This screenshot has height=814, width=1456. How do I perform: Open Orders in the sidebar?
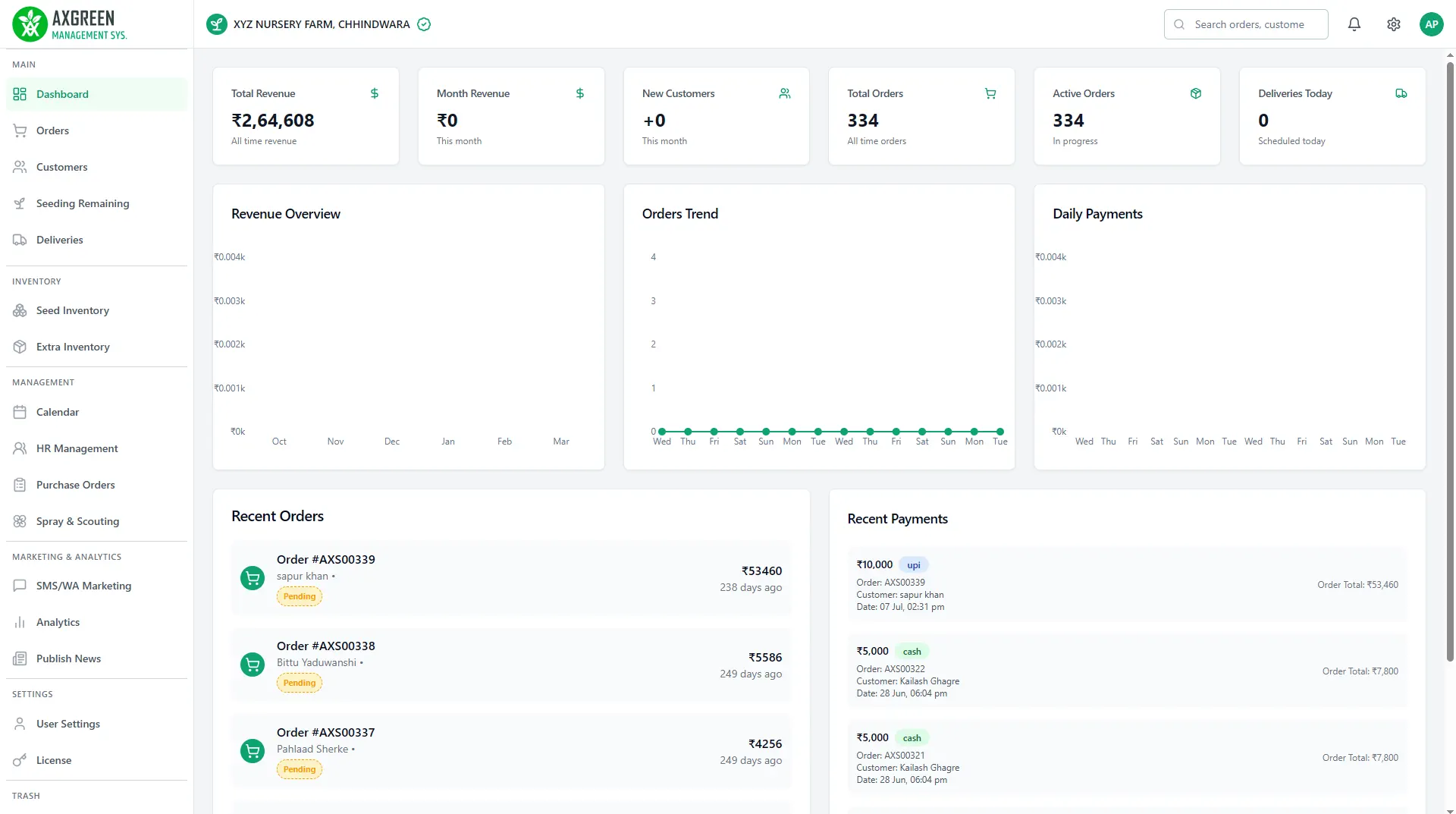click(x=52, y=130)
